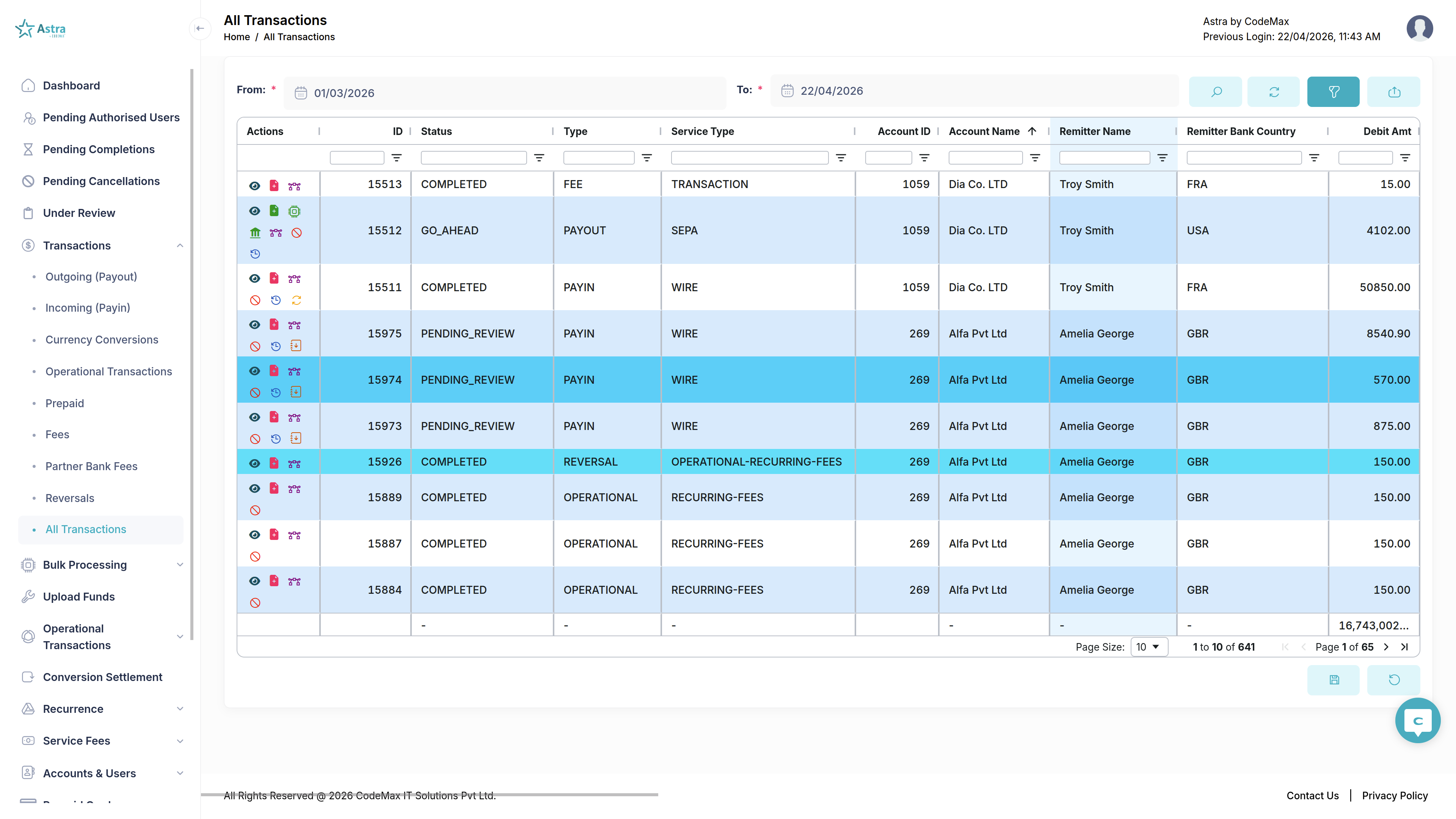The image size is (1456, 819).
Task: Click the reset grid layout button
Action: [1394, 680]
